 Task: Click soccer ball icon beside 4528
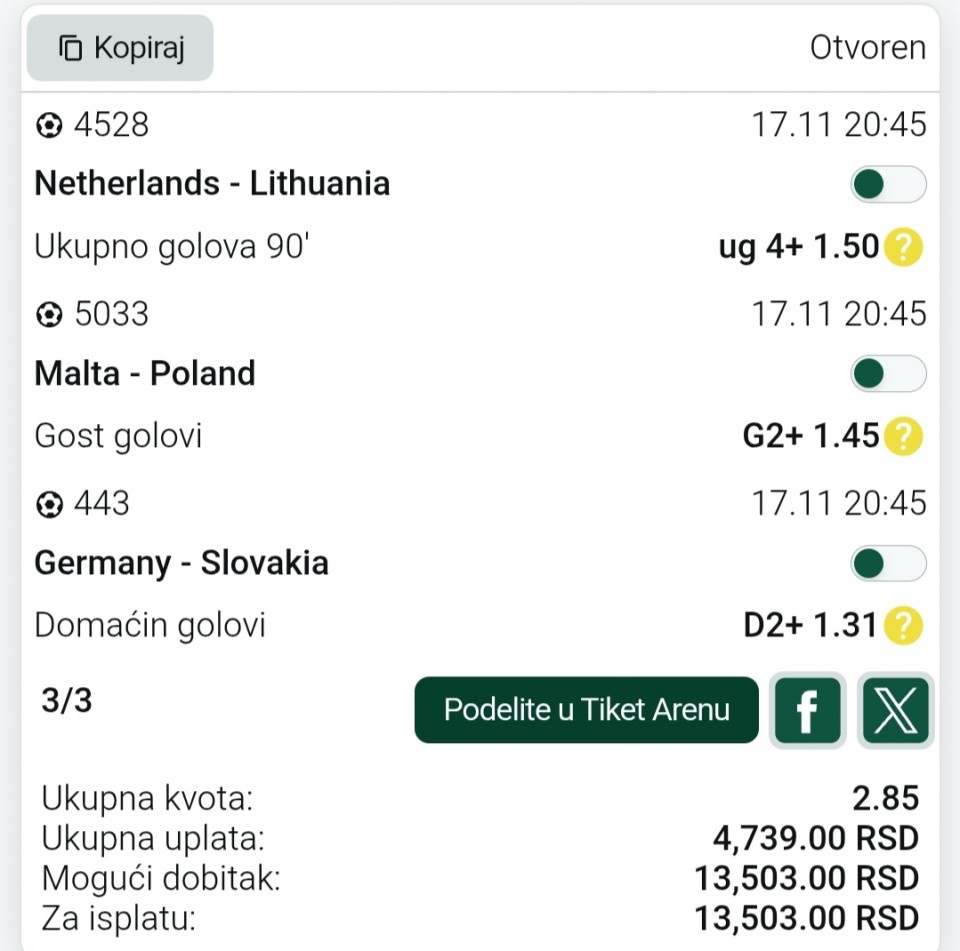point(48,126)
